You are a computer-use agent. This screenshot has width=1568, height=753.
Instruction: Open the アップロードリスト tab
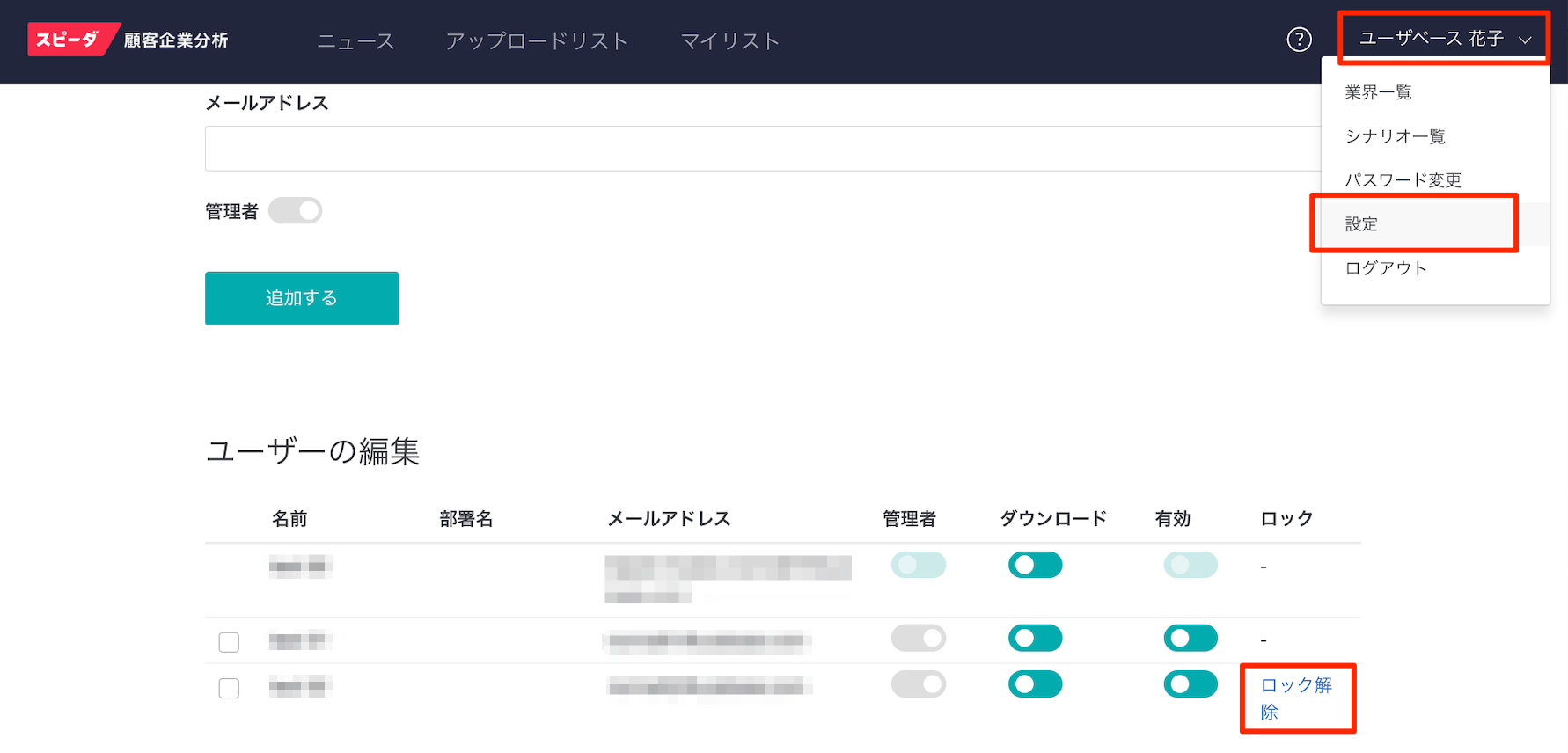pyautogui.click(x=537, y=41)
